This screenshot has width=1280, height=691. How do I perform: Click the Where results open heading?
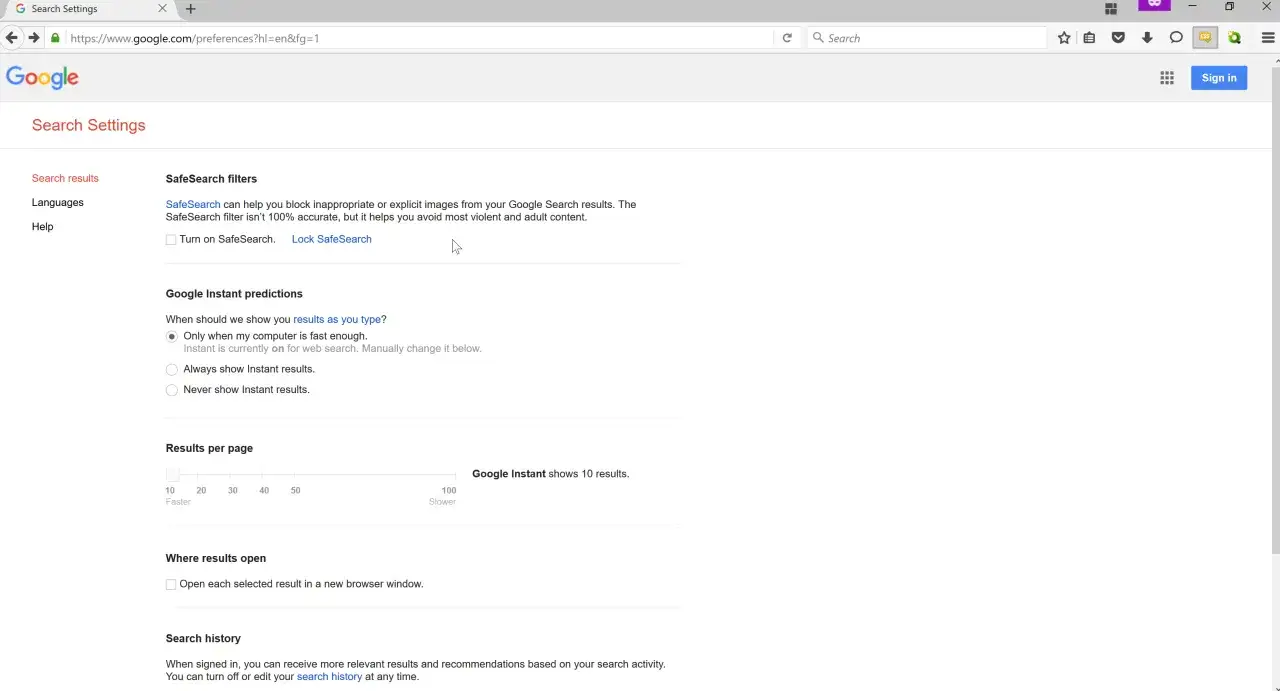tap(216, 558)
